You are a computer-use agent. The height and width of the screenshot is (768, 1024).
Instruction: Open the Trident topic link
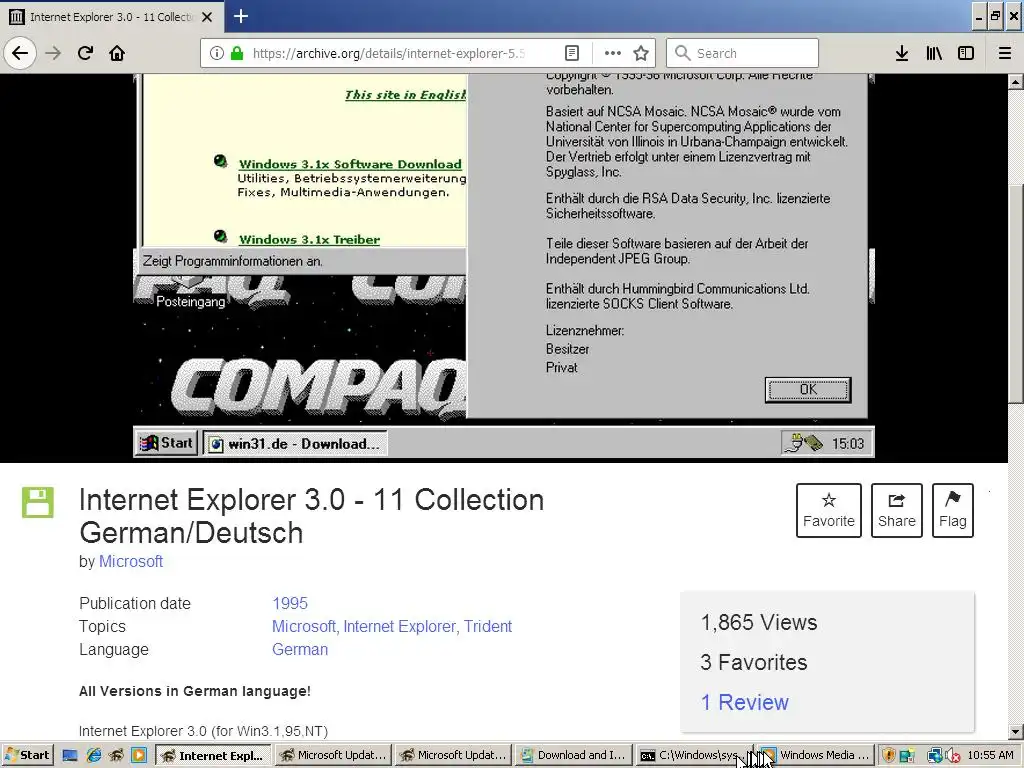[488, 626]
